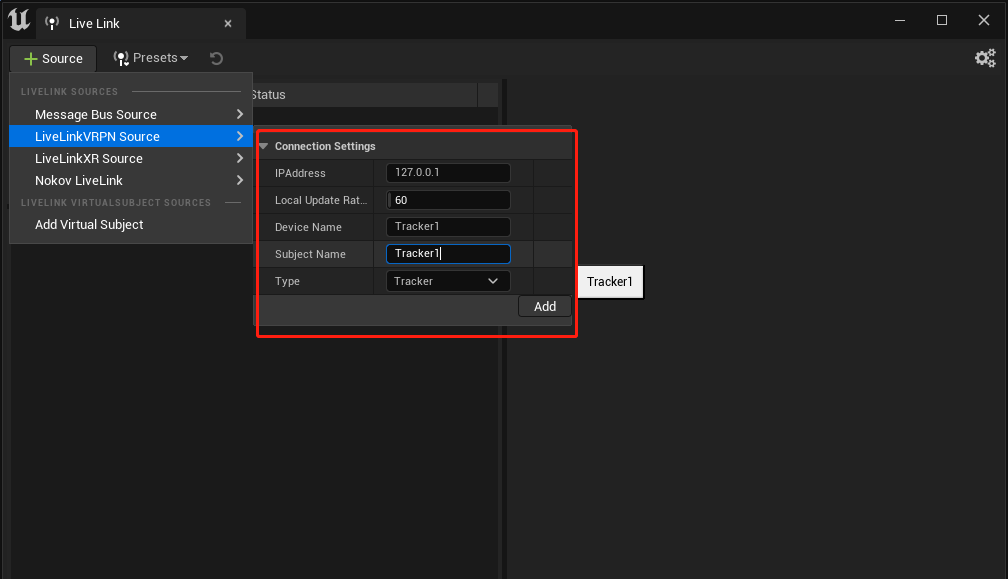The width and height of the screenshot is (1008, 579).
Task: Collapse the Connection Settings section
Action: (x=263, y=147)
